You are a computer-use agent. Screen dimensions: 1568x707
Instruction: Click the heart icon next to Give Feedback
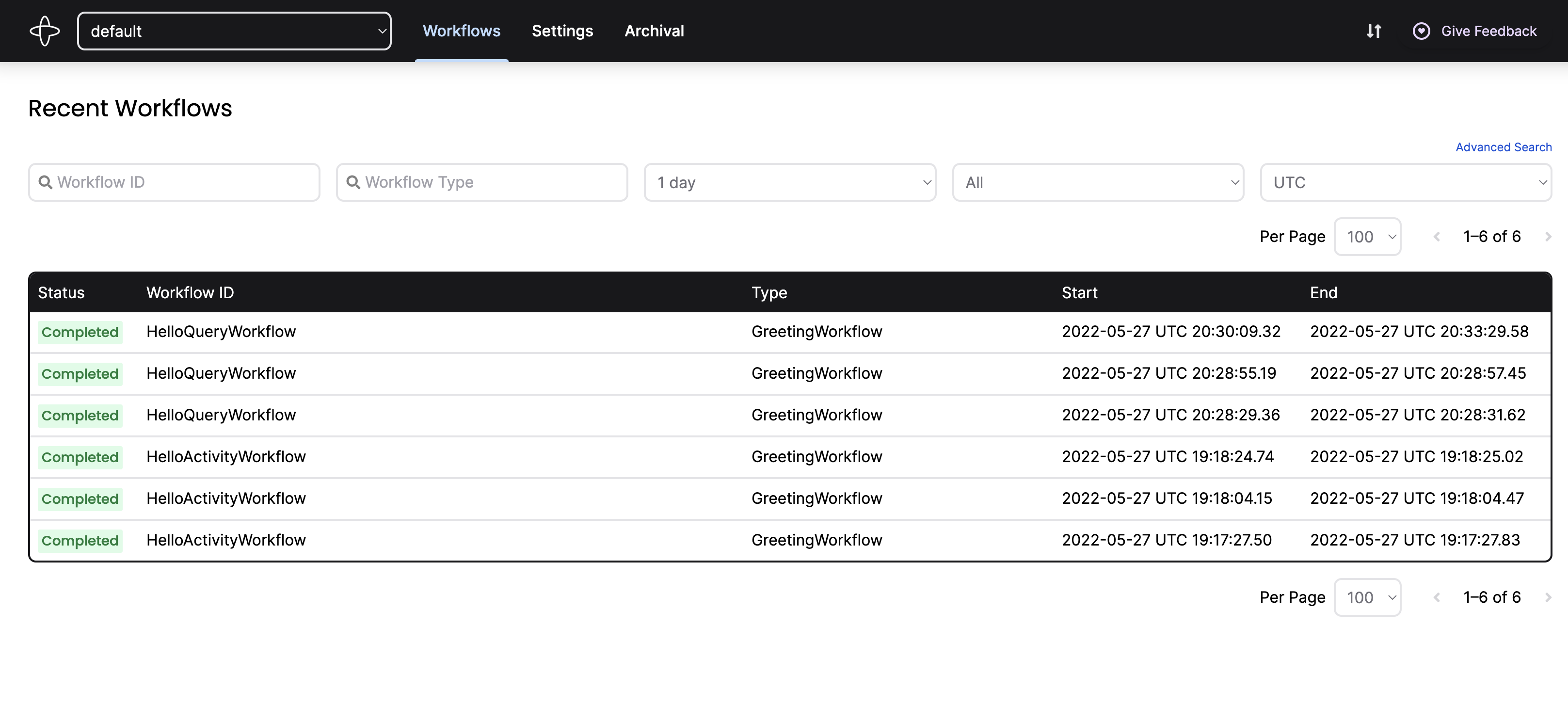(1422, 31)
